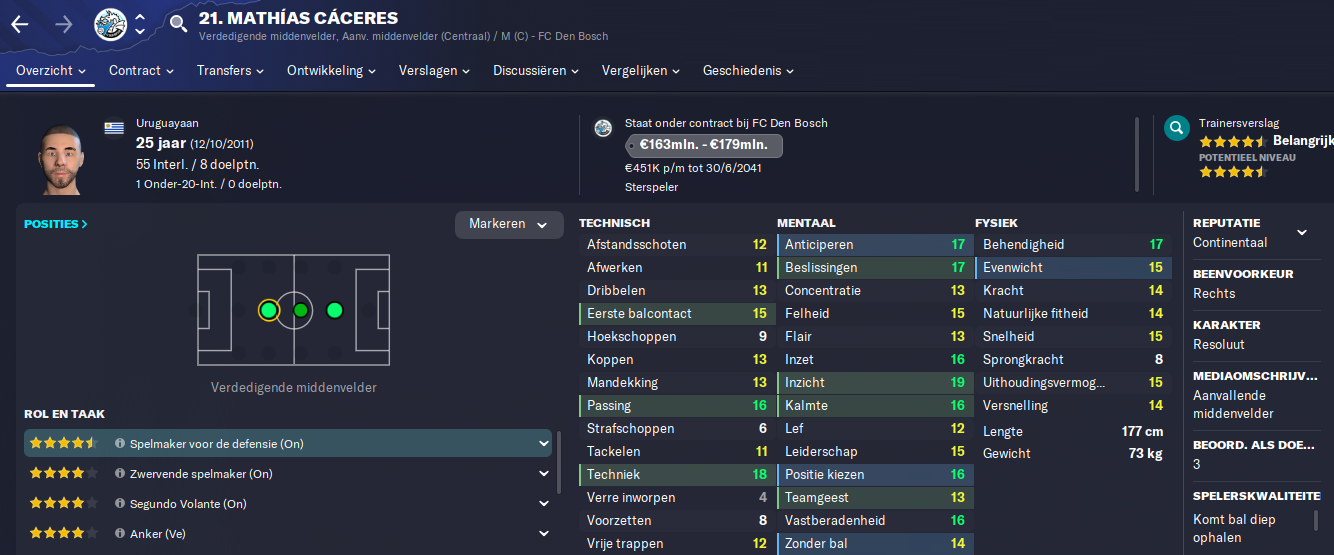This screenshot has height=555, width=1334.
Task: Select the central midfielder position dot
Action: 300,310
